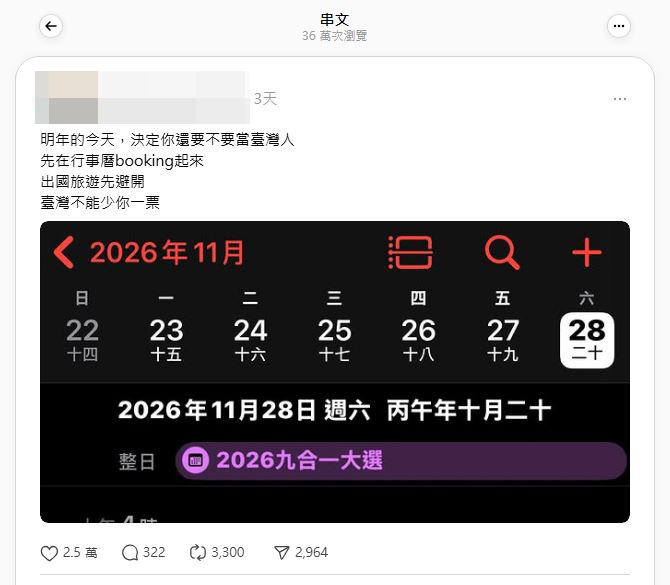
Task: Like the post with heart icon
Action: pyautogui.click(x=49, y=553)
